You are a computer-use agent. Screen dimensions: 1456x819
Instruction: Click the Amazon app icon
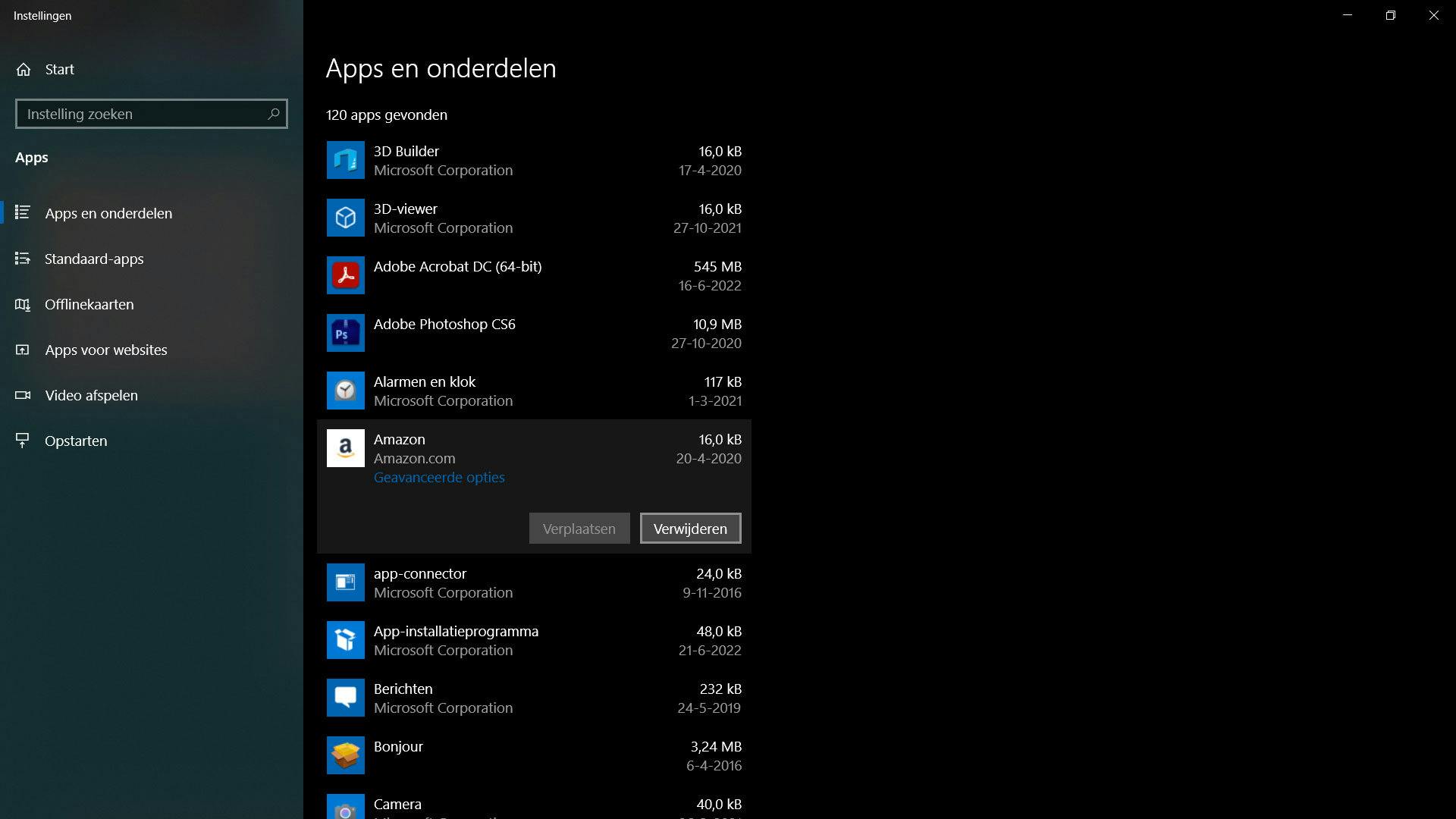coord(345,448)
